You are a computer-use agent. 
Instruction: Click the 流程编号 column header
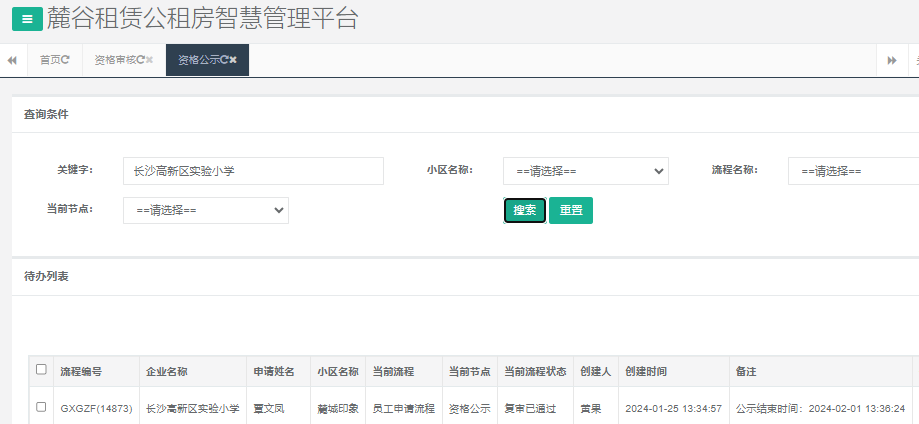pos(80,371)
